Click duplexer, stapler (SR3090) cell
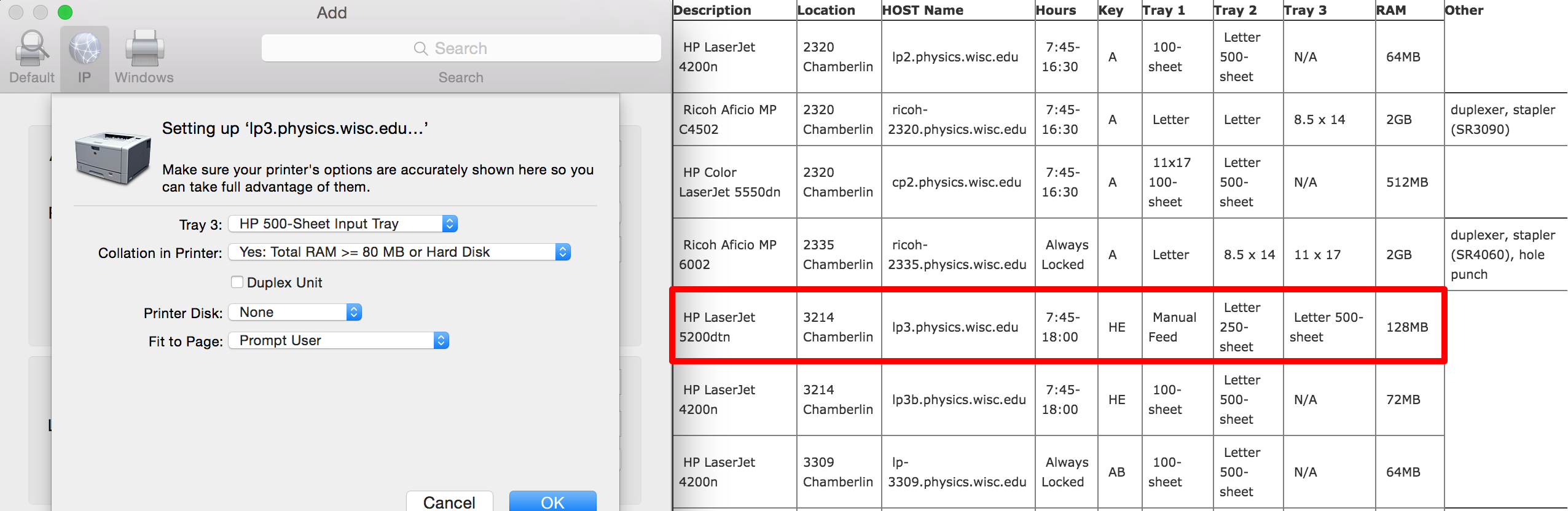Screen dimensions: 1568x511 point(1505,119)
